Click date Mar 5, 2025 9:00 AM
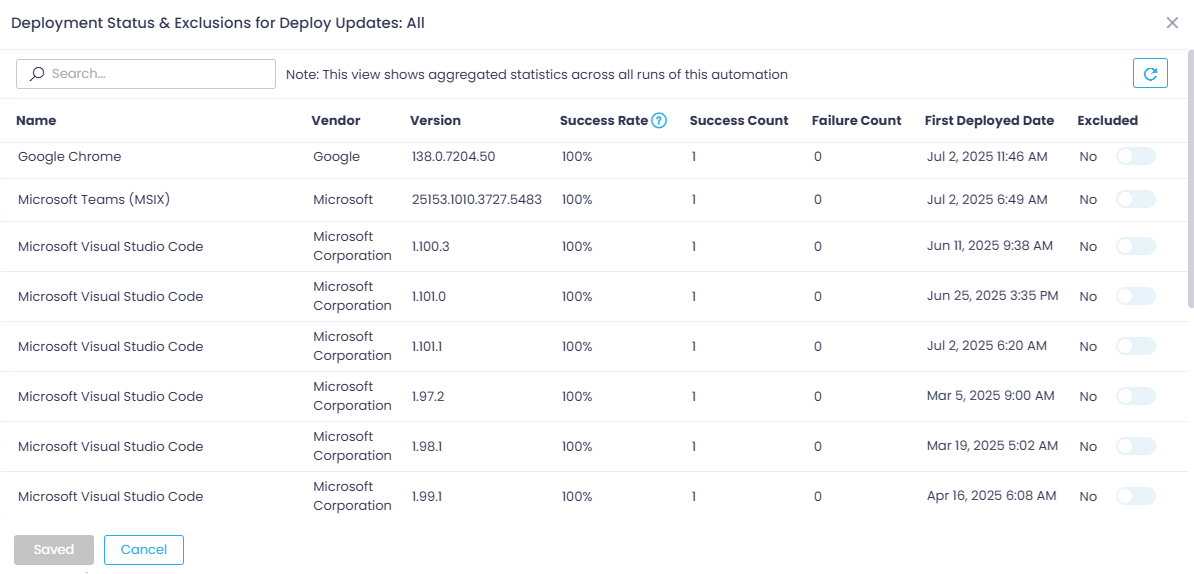The height and width of the screenshot is (574, 1194). (991, 397)
